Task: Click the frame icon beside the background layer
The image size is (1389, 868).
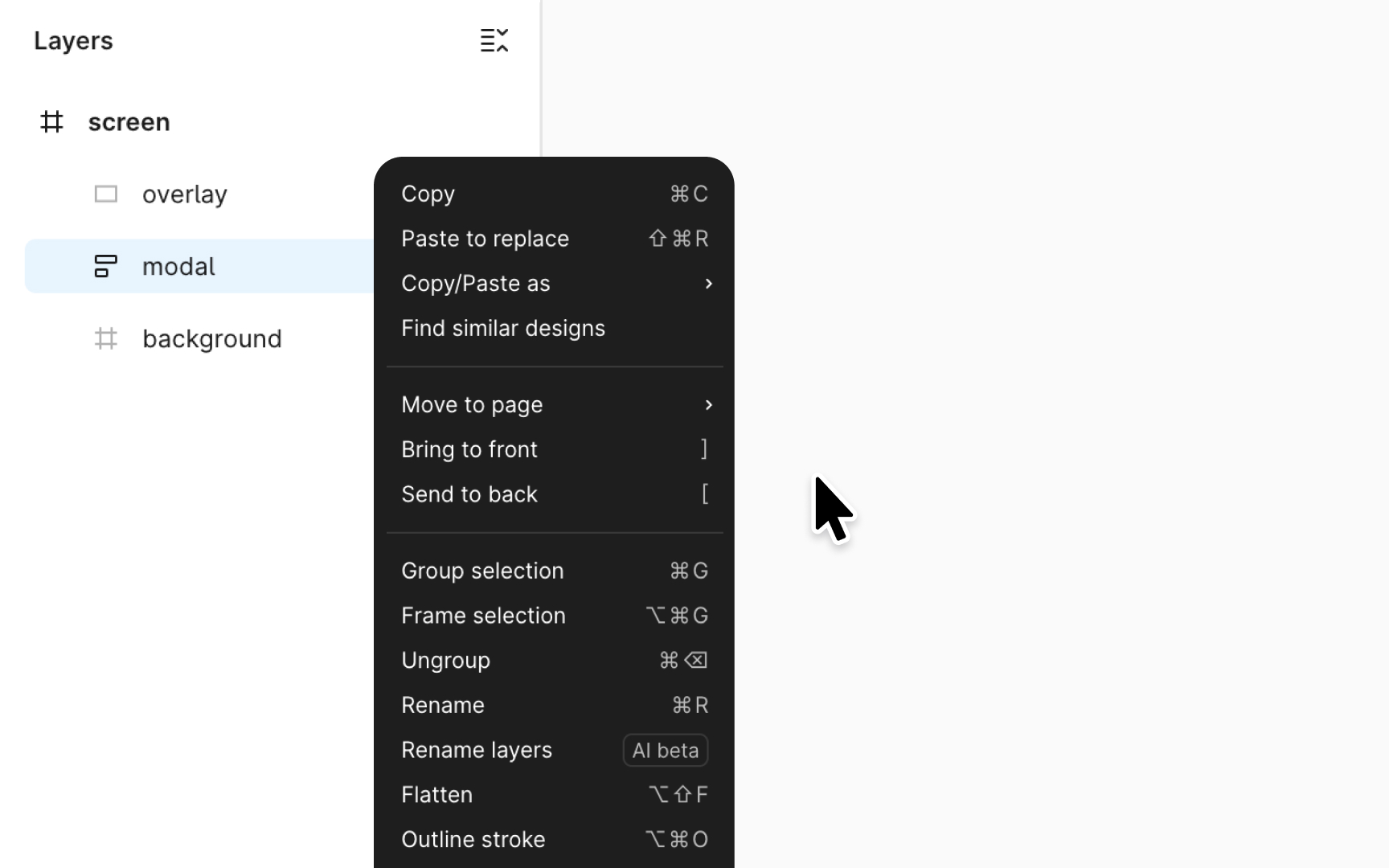Action: 105,338
